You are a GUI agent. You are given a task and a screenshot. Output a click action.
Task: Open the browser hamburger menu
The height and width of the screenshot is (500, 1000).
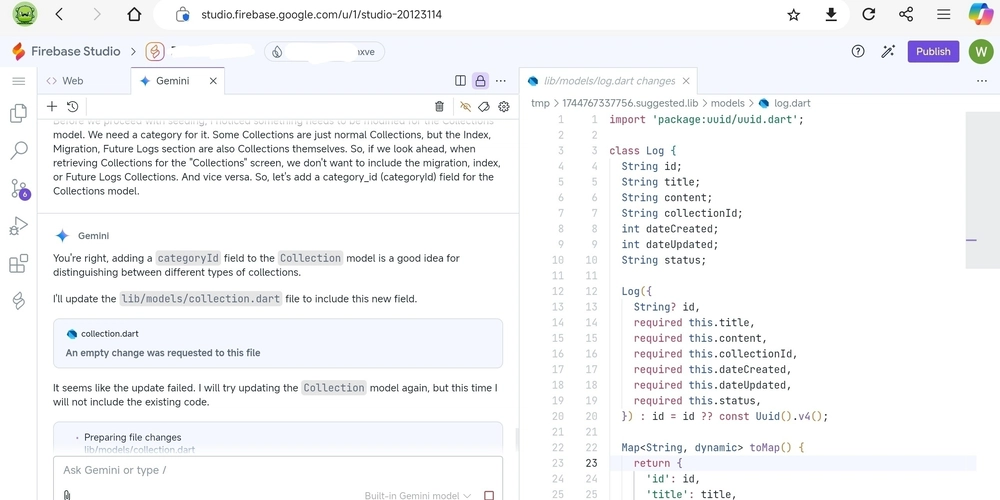click(943, 15)
